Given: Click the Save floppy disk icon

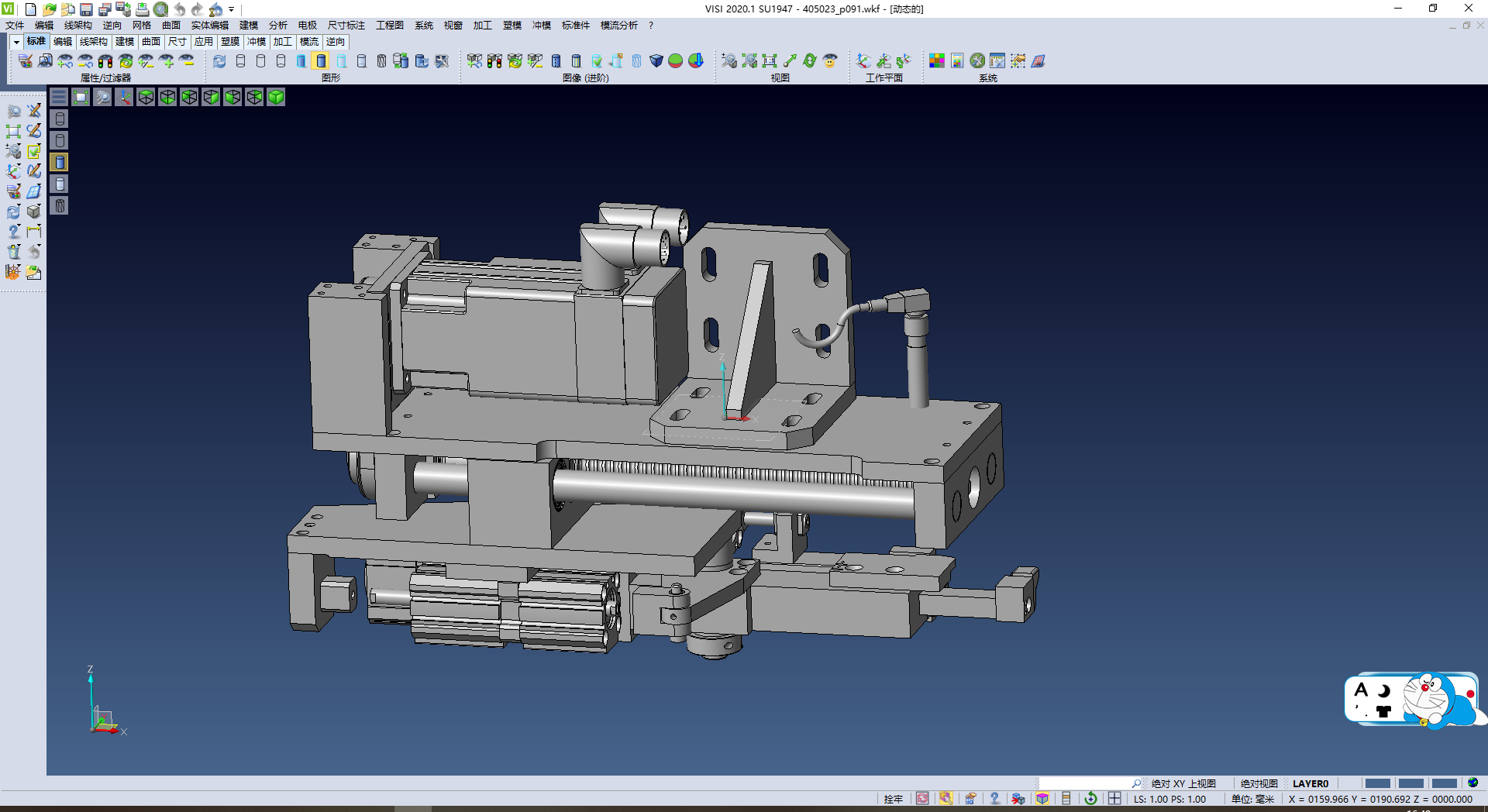Looking at the screenshot, I should [x=86, y=9].
